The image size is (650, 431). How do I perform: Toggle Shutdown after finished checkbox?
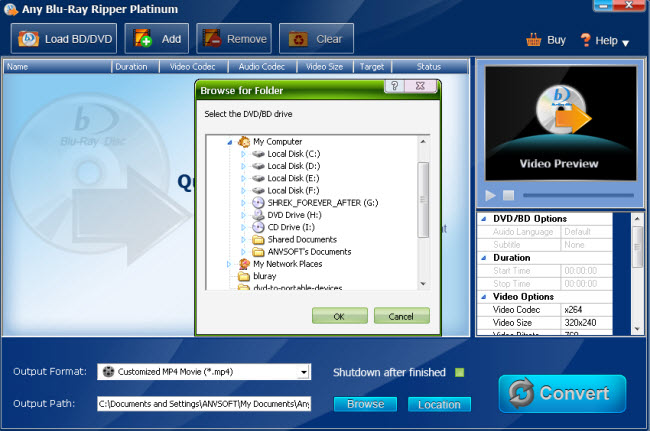point(459,372)
